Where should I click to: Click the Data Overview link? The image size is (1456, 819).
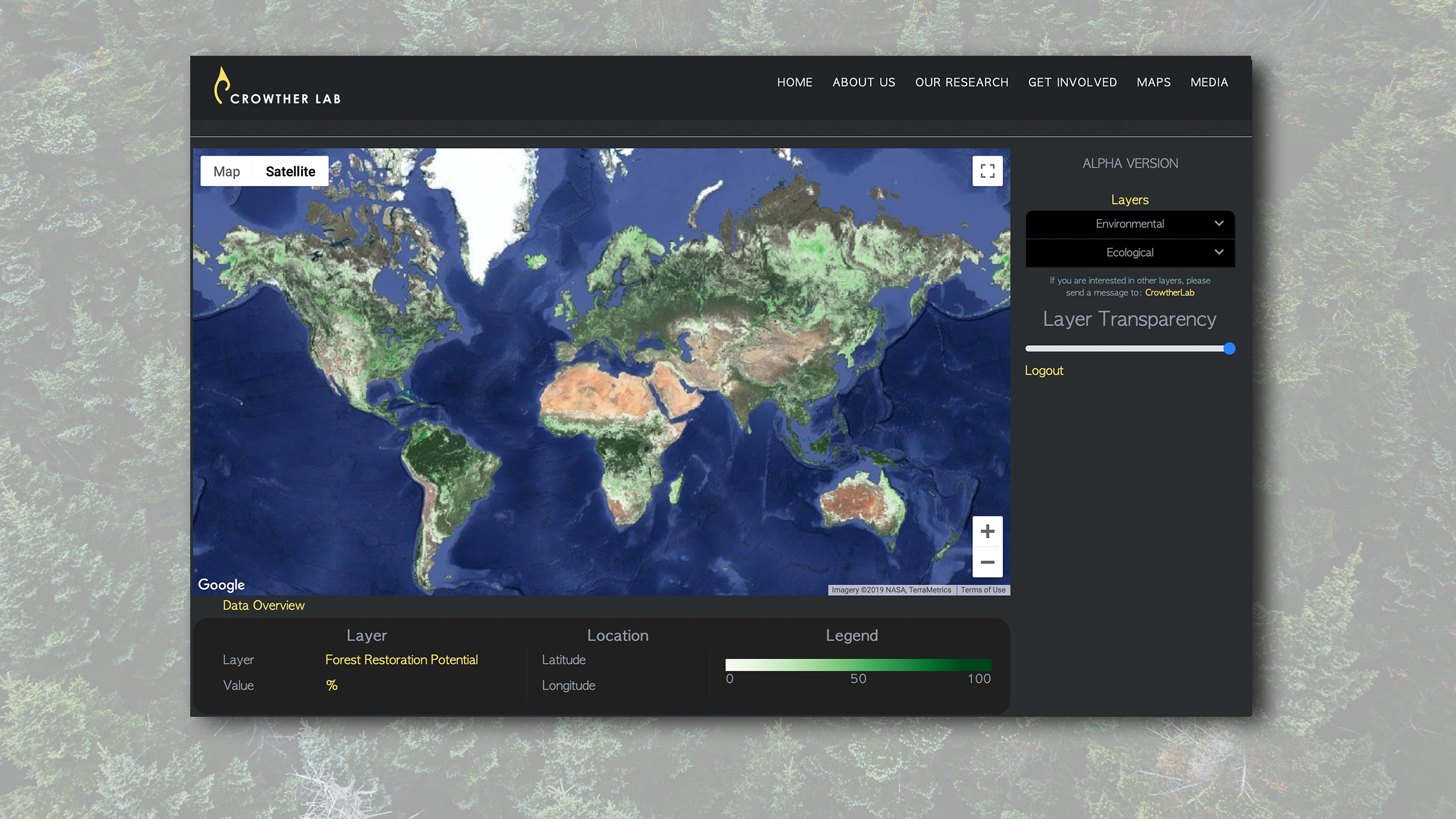tap(263, 605)
